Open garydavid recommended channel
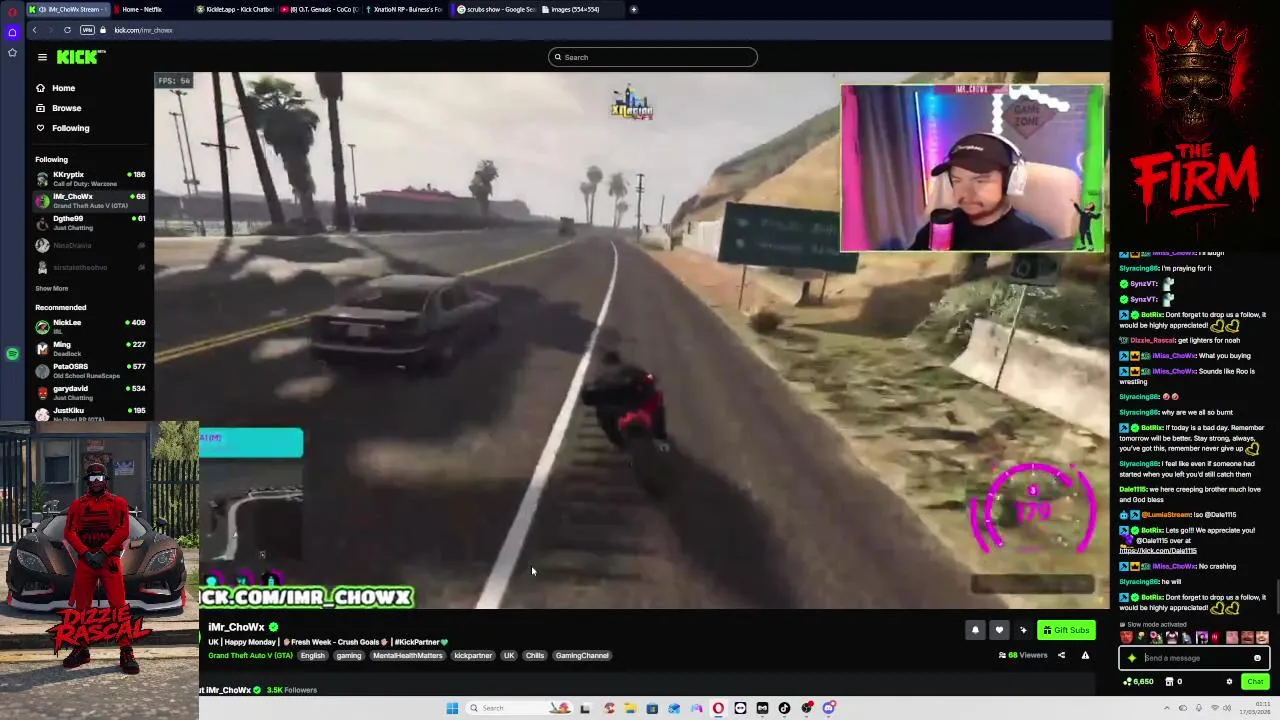Image resolution: width=1280 pixels, height=720 pixels. [x=90, y=392]
